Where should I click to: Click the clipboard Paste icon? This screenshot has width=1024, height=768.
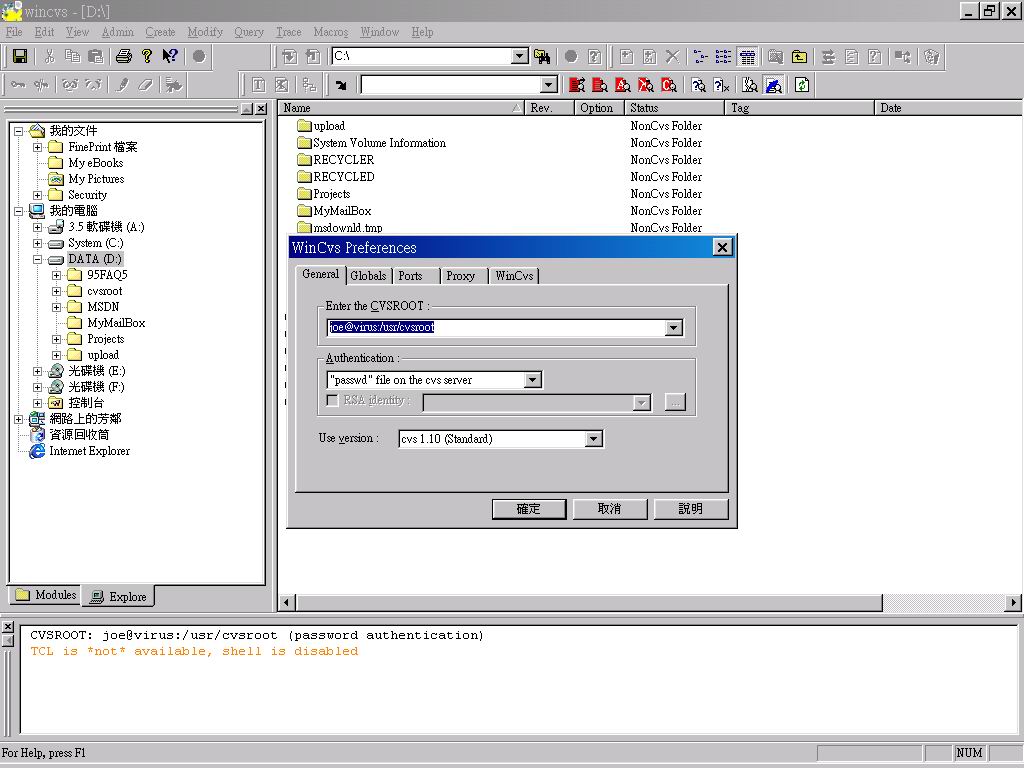pos(95,57)
